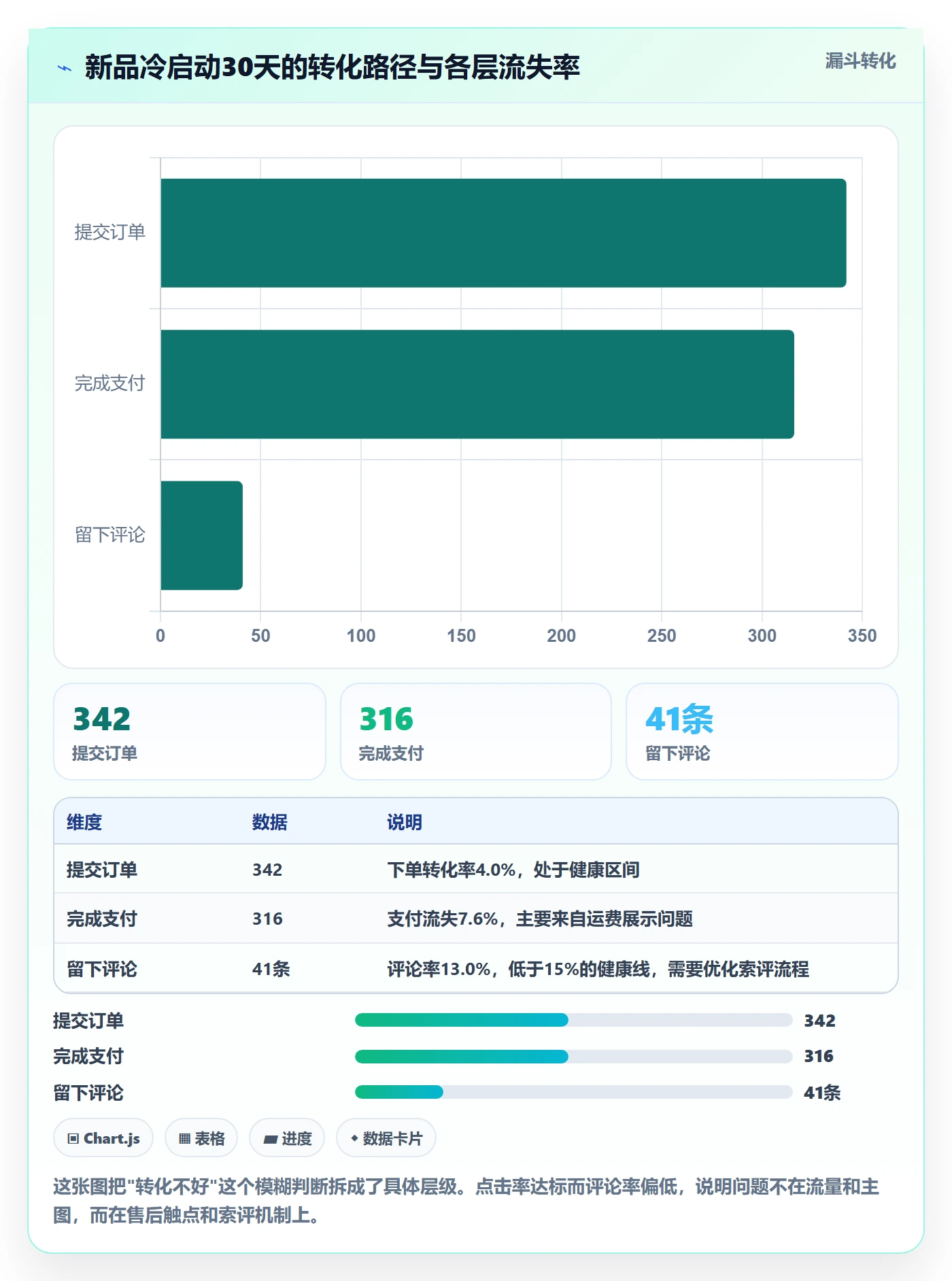The width and height of the screenshot is (952, 1281).
Task: Click the title 新品冷启动30天的转化路径
Action: 332,67
